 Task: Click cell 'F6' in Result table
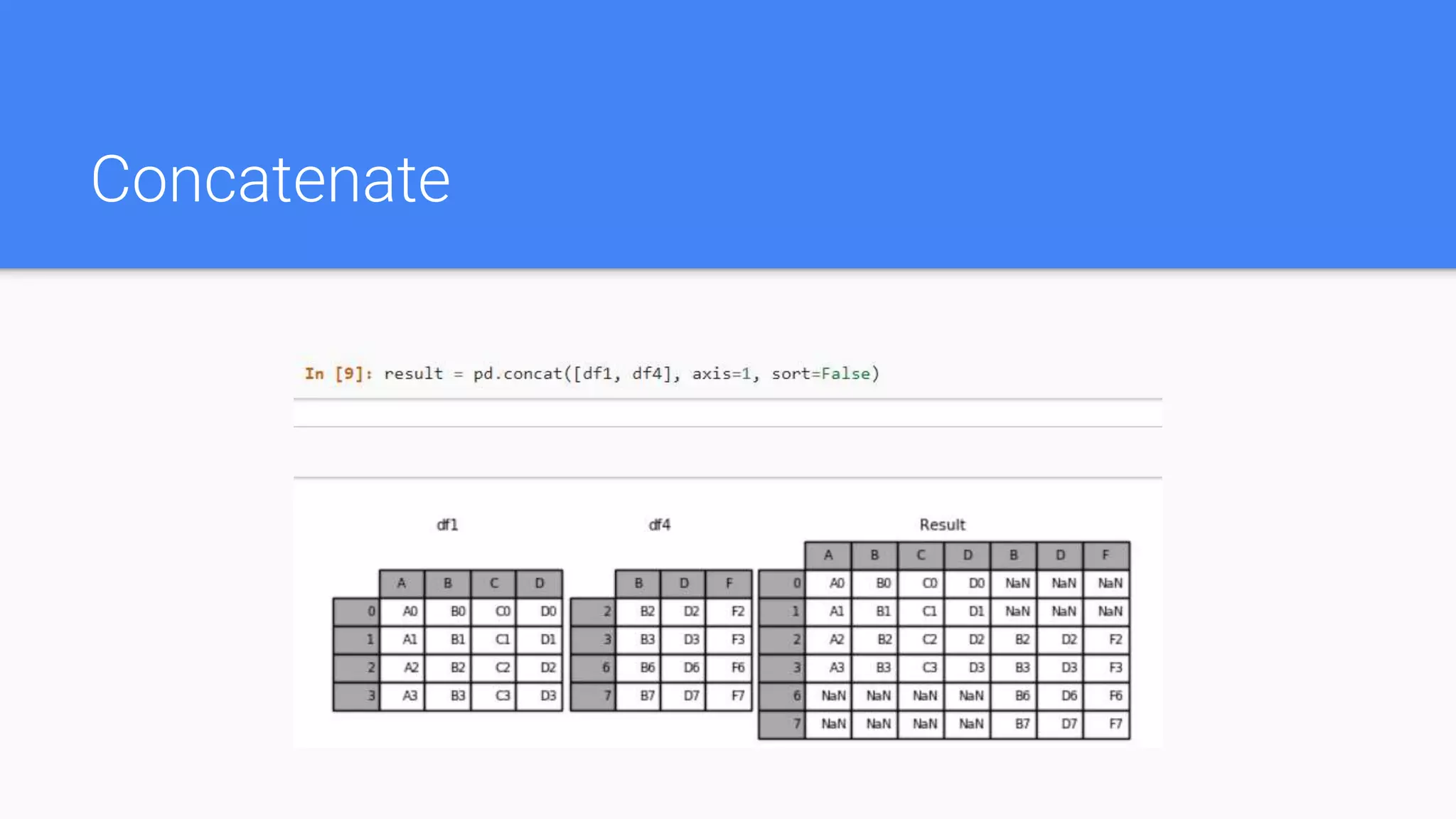click(1107, 695)
